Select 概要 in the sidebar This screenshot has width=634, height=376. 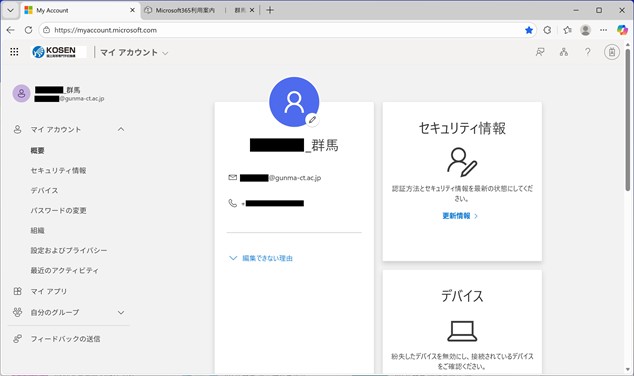(38, 150)
